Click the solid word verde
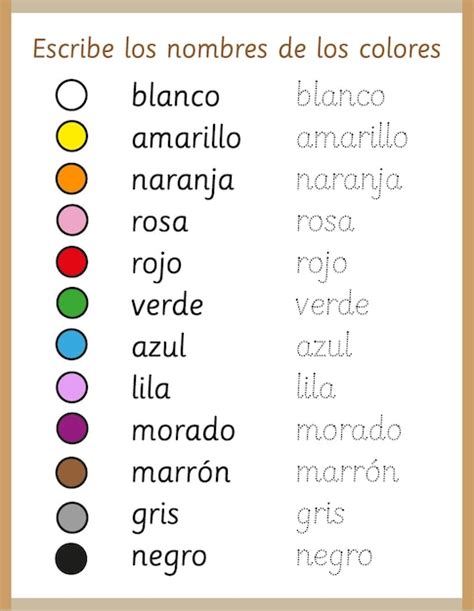 click(167, 303)
